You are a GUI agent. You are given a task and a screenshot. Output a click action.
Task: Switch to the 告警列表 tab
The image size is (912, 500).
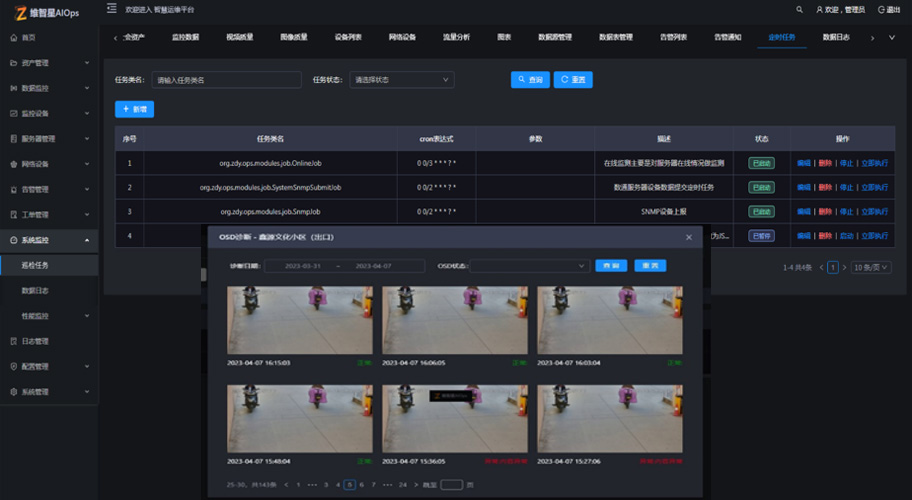point(673,37)
